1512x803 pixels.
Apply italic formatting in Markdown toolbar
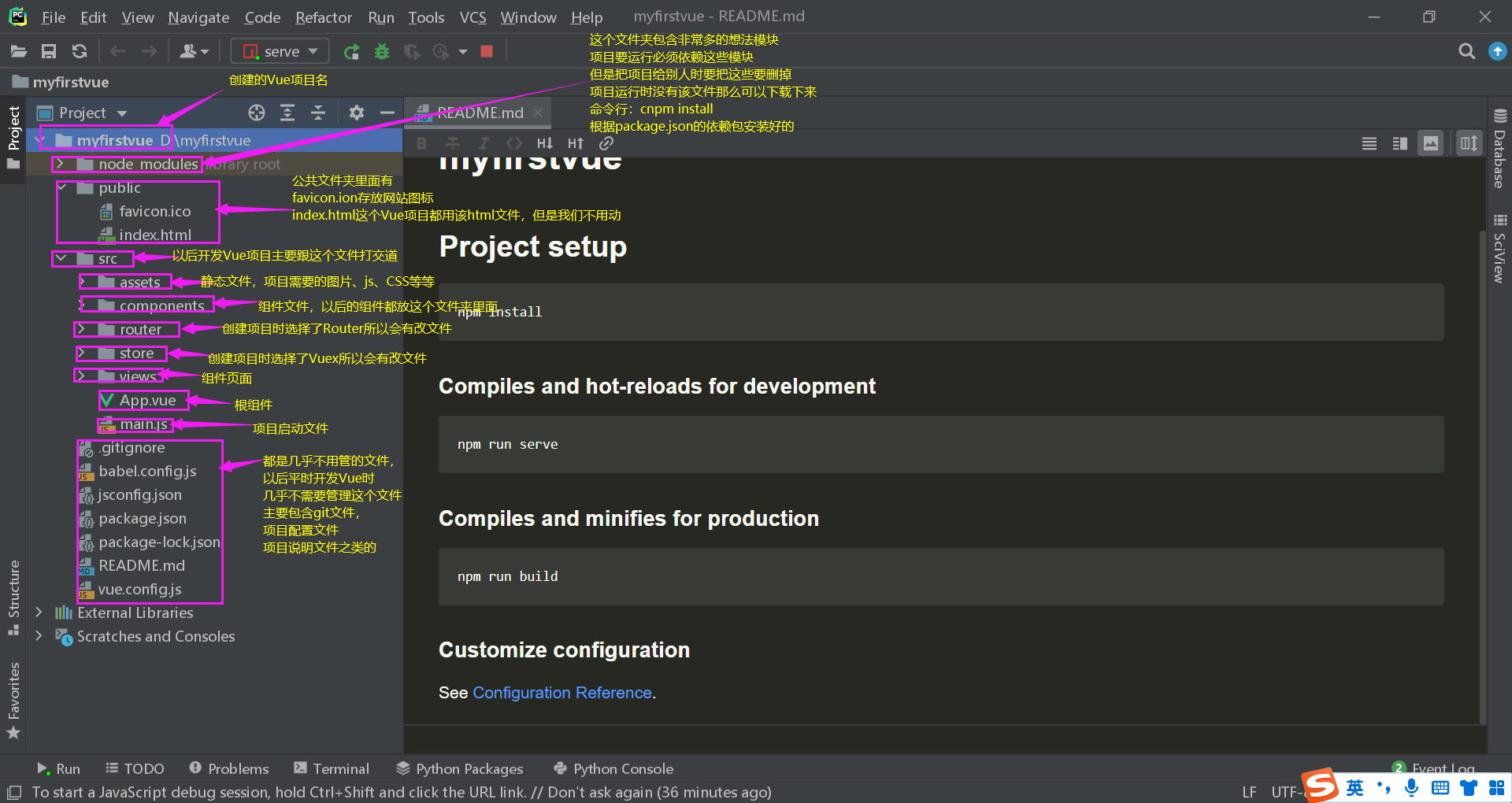pyautogui.click(x=484, y=143)
